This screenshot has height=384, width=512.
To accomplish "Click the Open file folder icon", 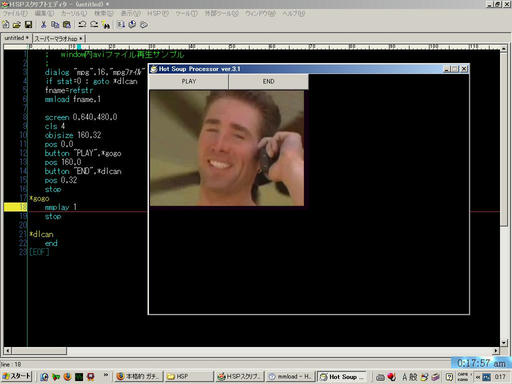I will [17, 24].
